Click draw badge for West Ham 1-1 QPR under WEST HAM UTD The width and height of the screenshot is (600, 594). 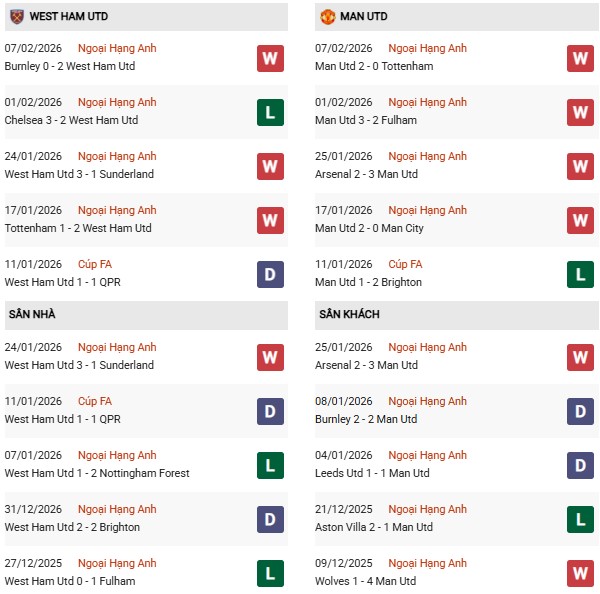270,274
